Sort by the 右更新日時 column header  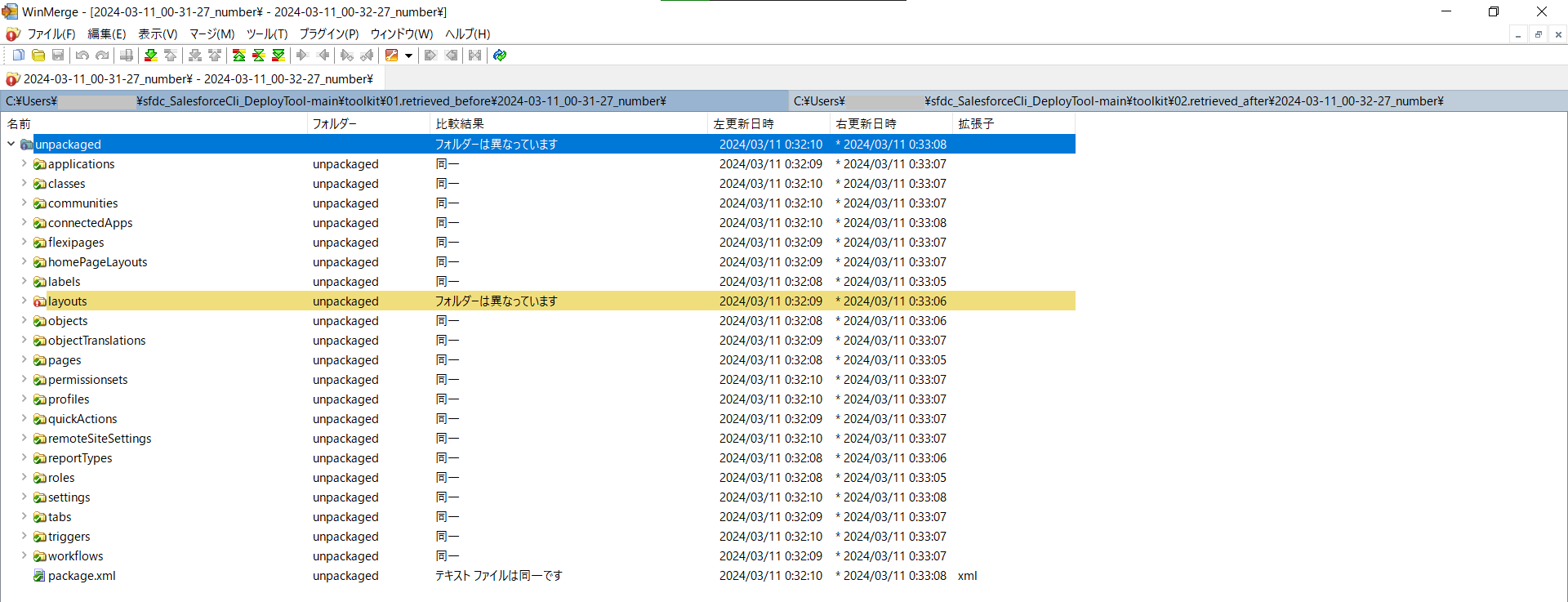click(891, 123)
